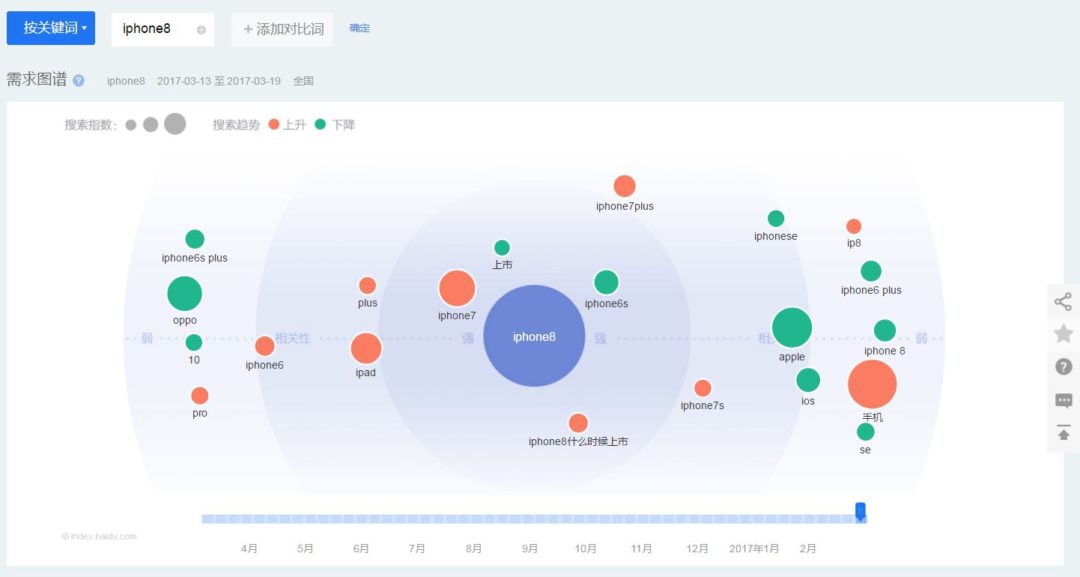Image resolution: width=1080 pixels, height=577 pixels.
Task: Clear the iphone8 keyword using the x icon
Action: tap(198, 29)
